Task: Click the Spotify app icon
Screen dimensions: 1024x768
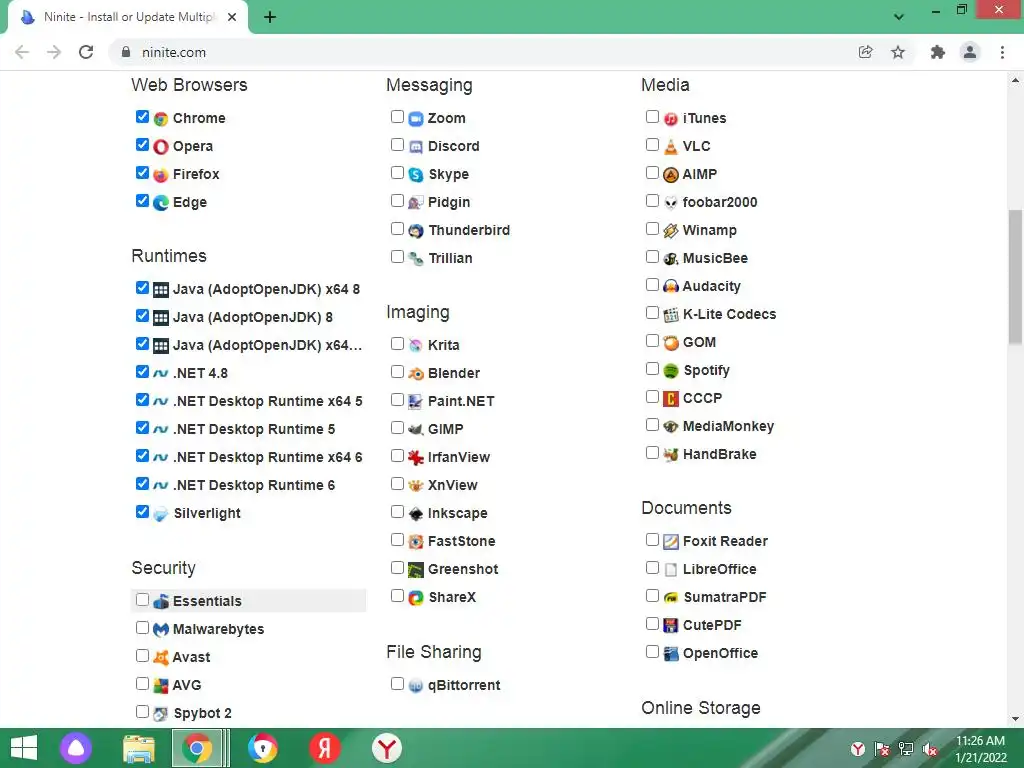Action: coord(671,371)
